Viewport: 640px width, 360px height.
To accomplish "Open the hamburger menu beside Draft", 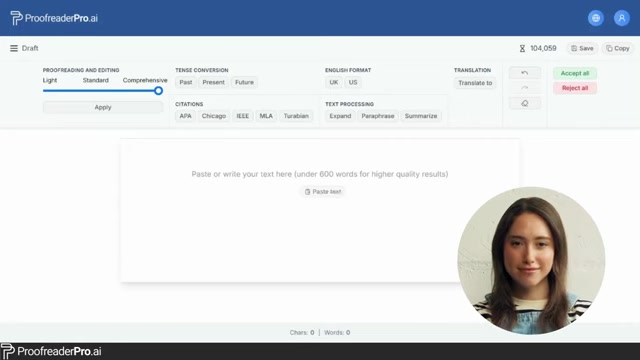I will coord(14,48).
